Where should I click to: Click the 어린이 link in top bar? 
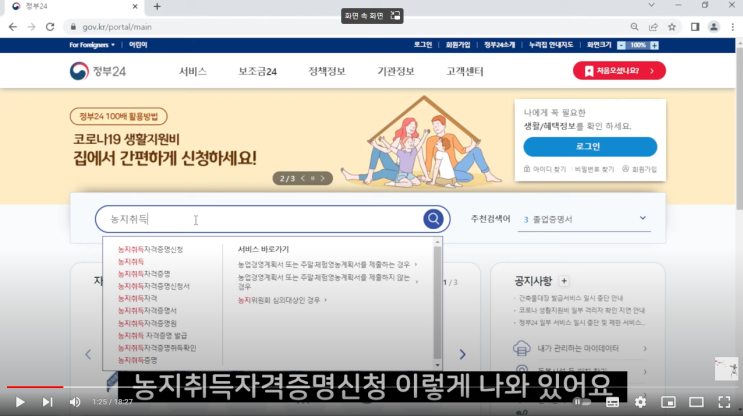pyautogui.click(x=138, y=45)
